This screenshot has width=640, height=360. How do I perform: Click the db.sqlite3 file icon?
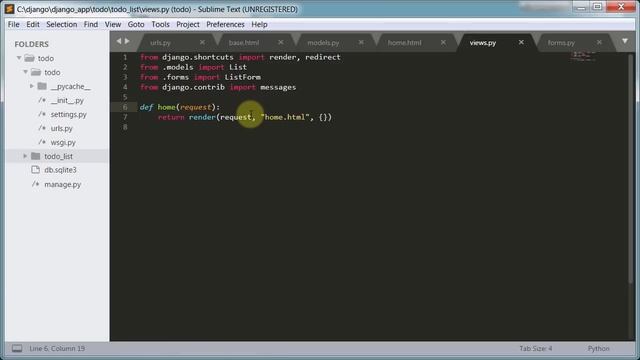tap(36, 170)
